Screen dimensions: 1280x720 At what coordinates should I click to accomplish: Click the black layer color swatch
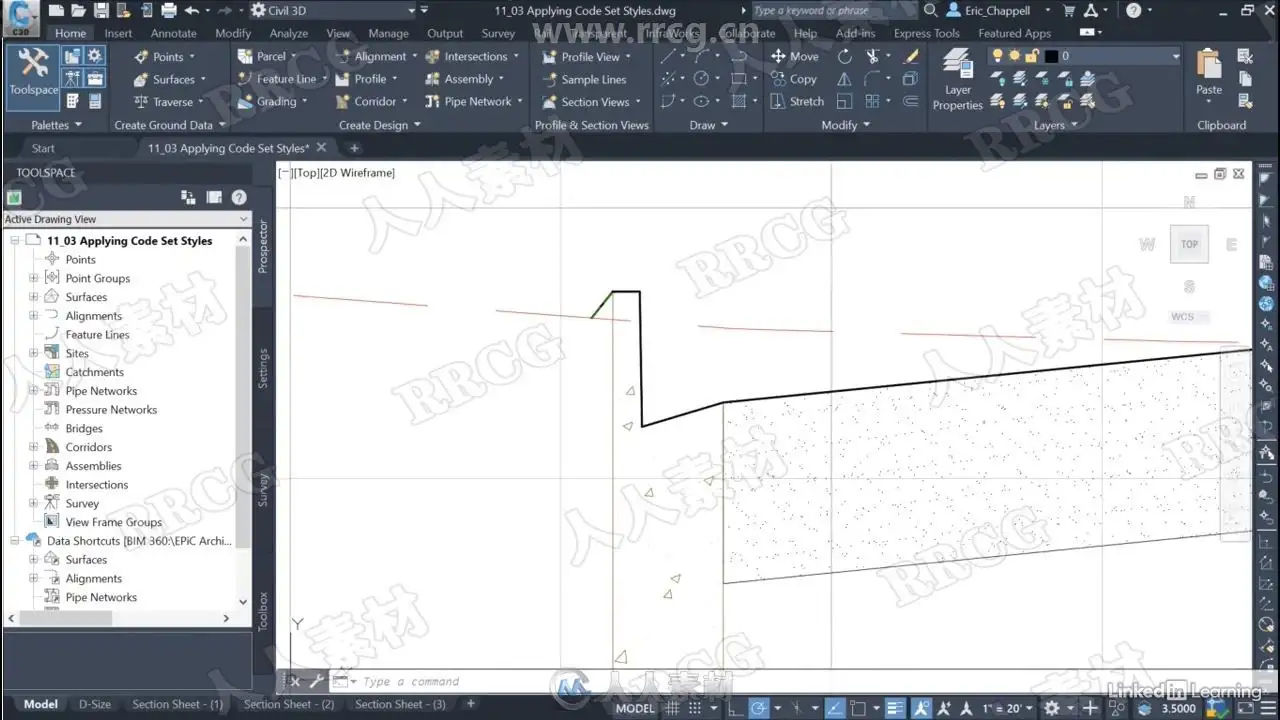click(x=1051, y=56)
